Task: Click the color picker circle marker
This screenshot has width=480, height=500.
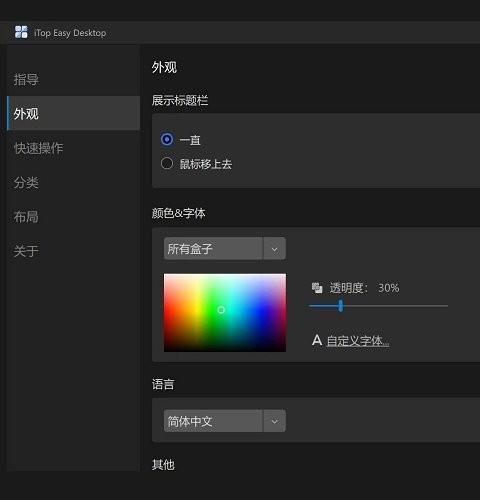Action: click(221, 310)
